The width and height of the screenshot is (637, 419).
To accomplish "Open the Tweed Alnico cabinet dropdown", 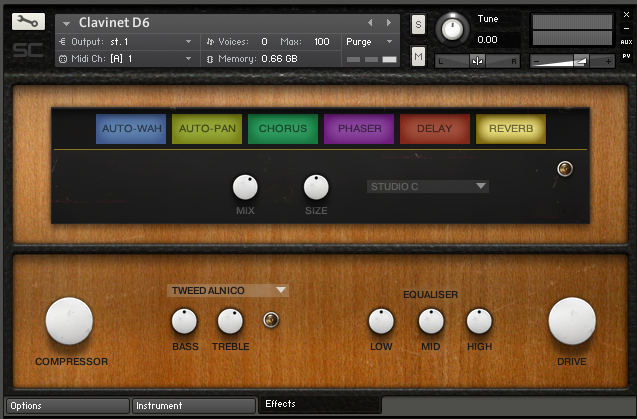I will pos(228,290).
